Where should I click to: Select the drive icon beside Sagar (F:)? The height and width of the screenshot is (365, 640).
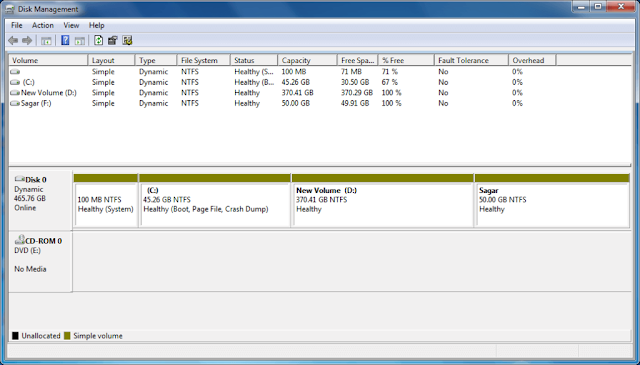(x=15, y=104)
